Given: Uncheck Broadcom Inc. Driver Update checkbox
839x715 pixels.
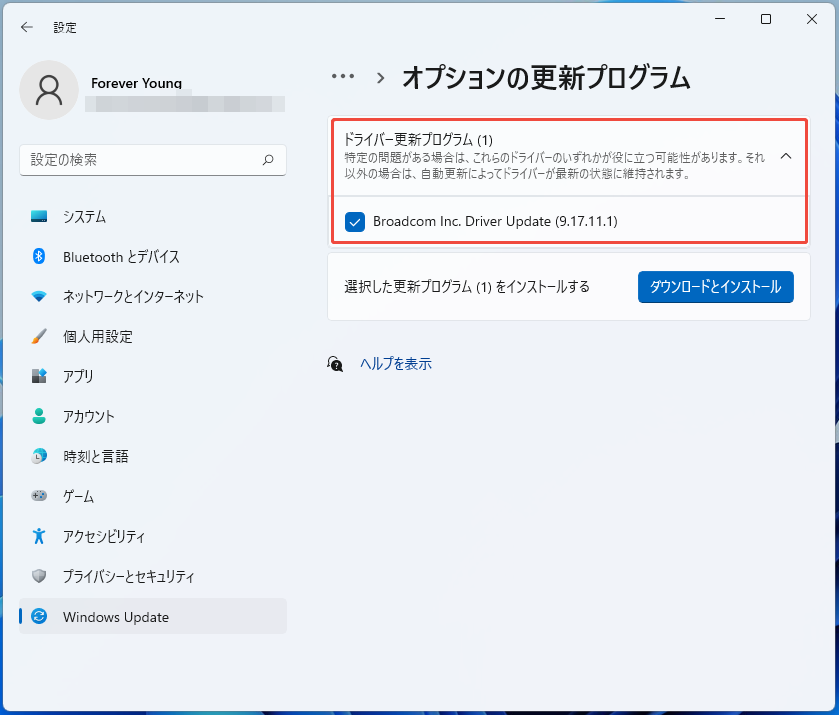Looking at the screenshot, I should 354,222.
